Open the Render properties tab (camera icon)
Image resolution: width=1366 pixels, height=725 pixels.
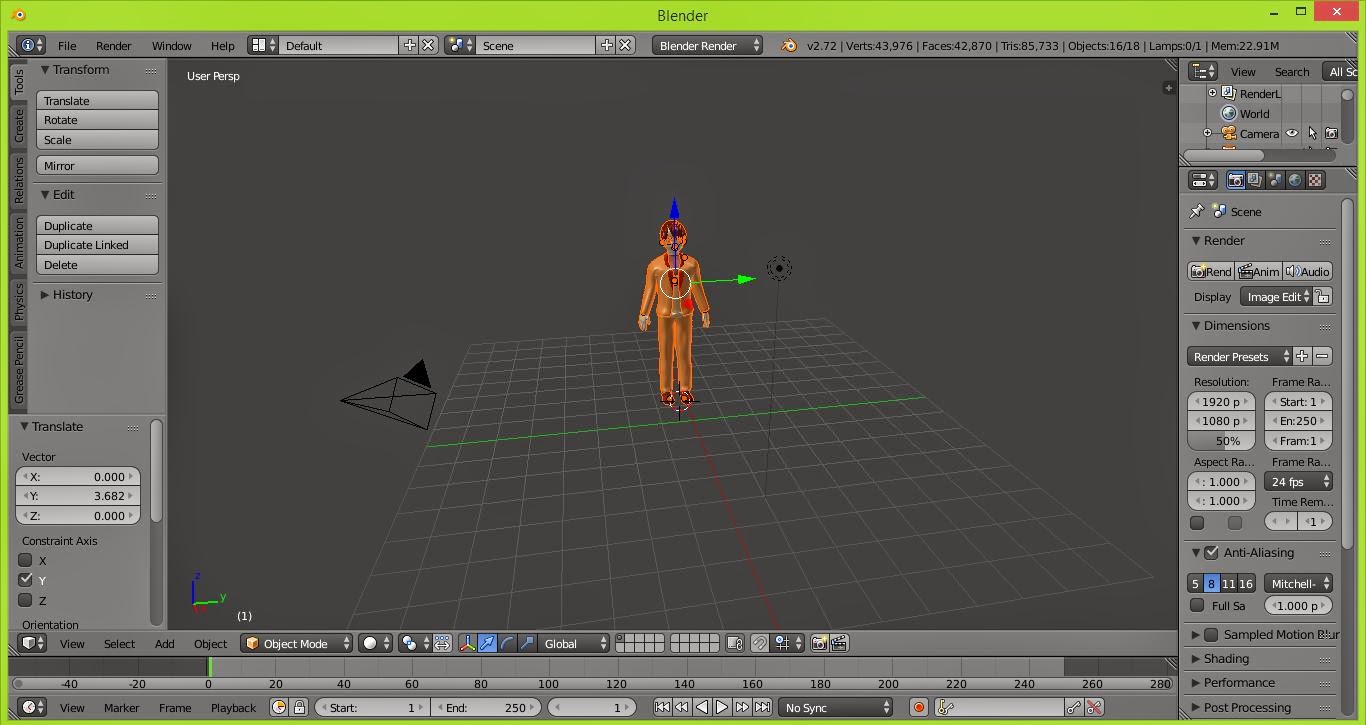[1236, 179]
